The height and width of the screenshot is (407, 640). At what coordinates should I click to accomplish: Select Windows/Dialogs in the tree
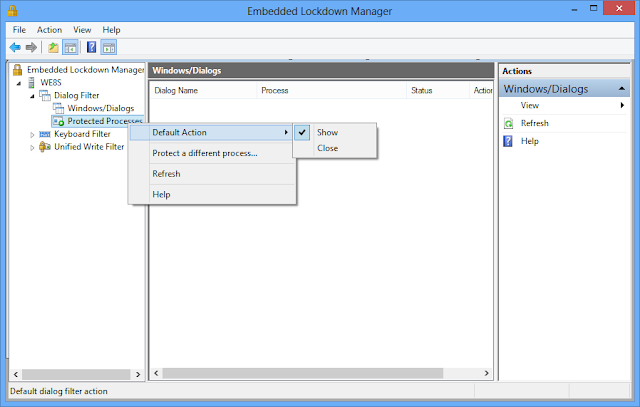pyautogui.click(x=101, y=108)
